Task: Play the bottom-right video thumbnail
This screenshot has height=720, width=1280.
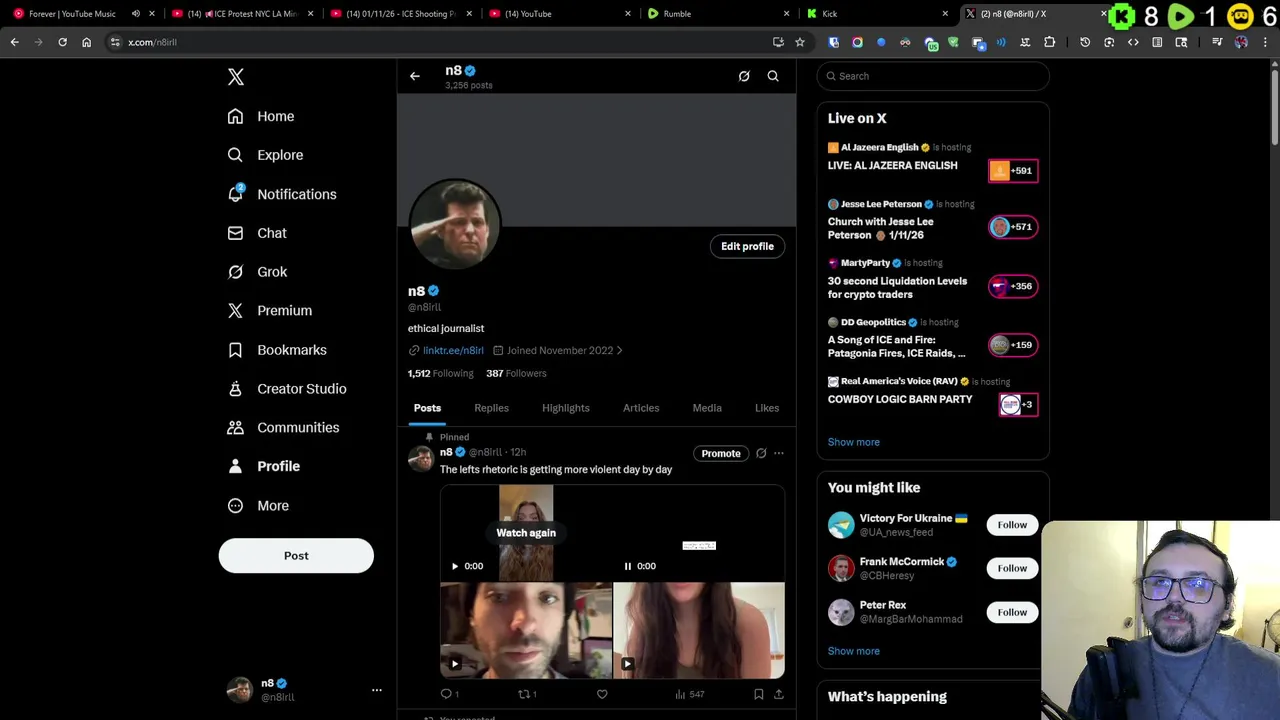Action: (x=627, y=663)
